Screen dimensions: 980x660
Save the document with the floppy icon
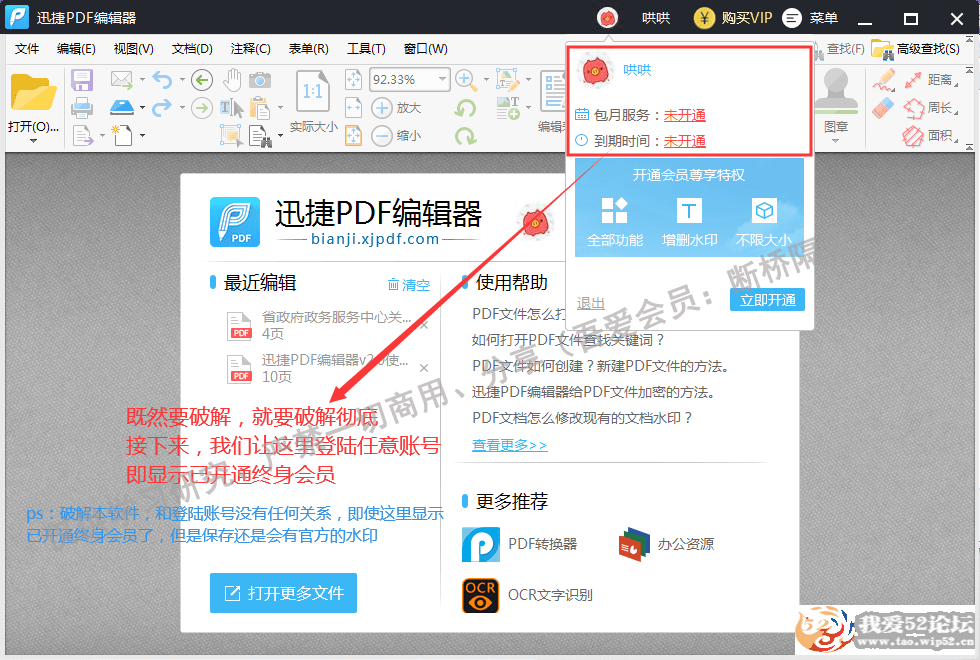(82, 80)
